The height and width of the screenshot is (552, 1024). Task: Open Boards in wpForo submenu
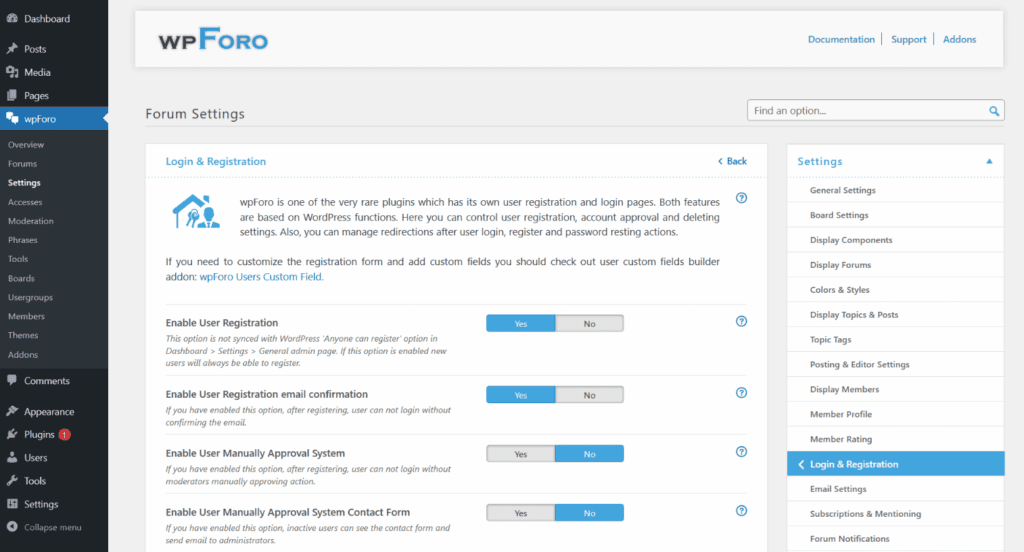point(21,278)
